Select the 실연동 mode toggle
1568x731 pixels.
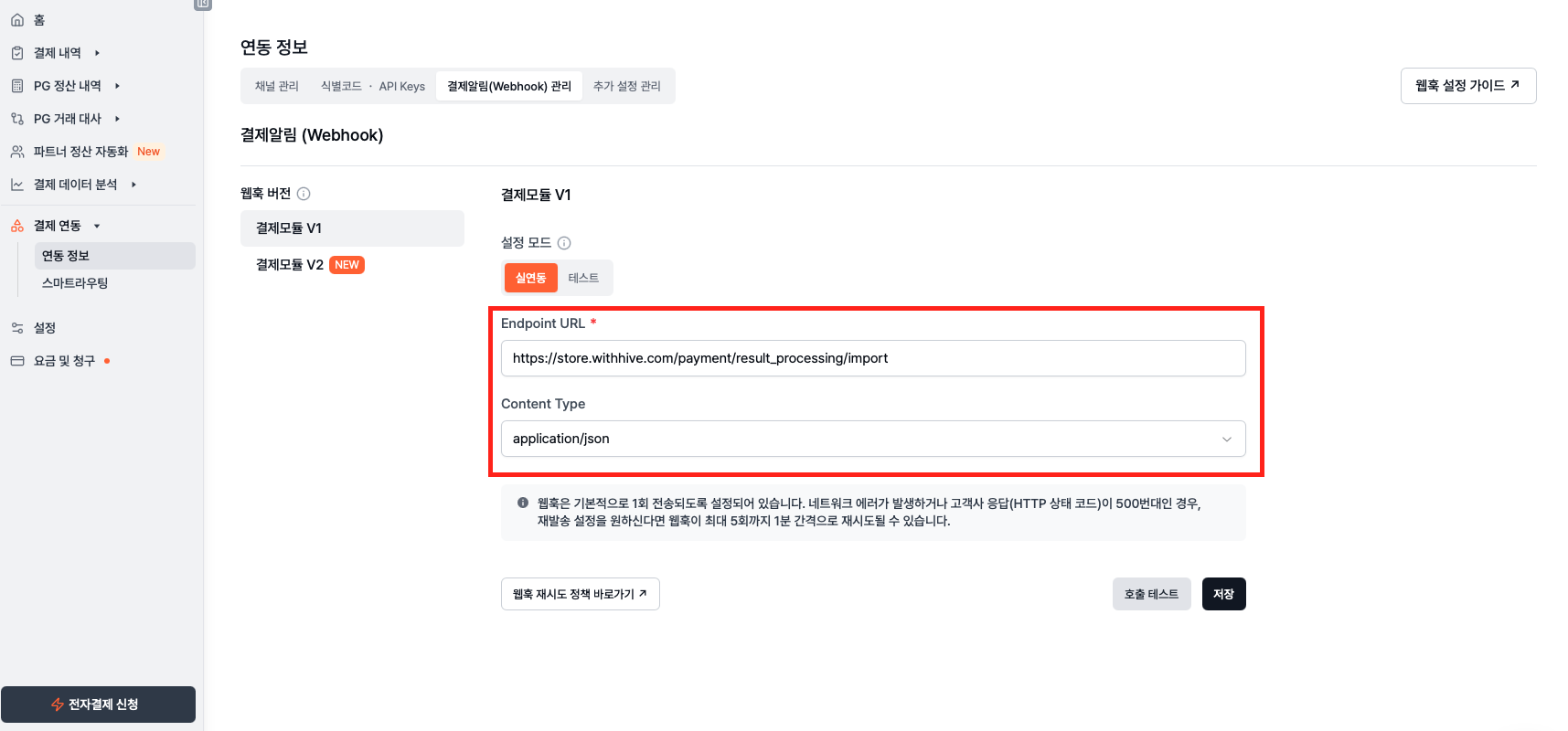(x=530, y=278)
